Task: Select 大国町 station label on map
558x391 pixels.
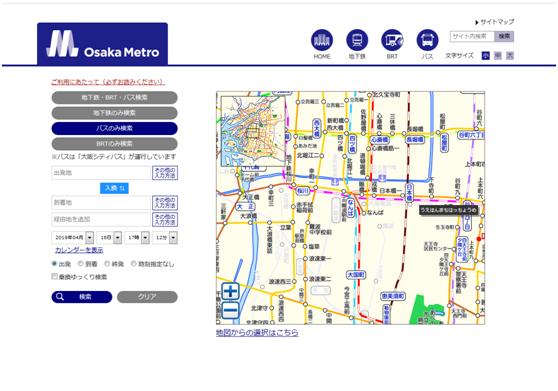Action: (x=356, y=275)
